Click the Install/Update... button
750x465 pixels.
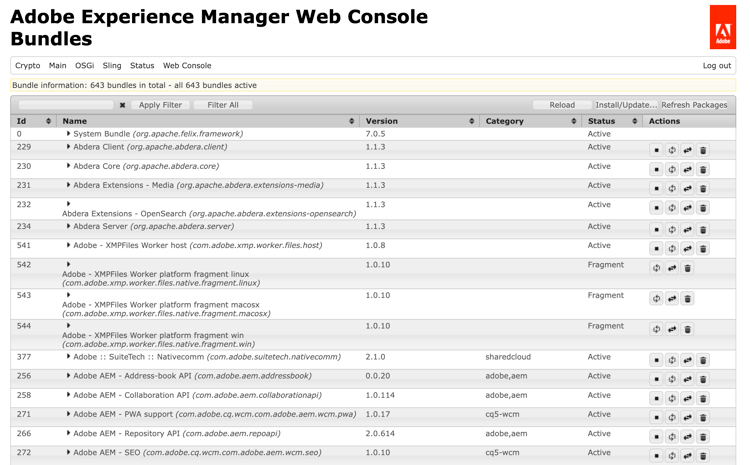(x=626, y=105)
